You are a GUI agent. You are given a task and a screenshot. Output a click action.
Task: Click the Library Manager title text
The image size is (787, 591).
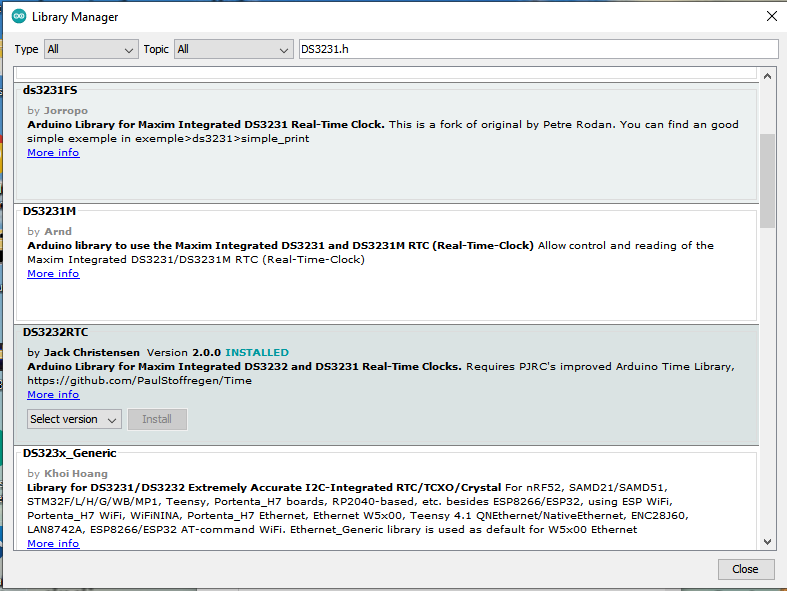[75, 17]
